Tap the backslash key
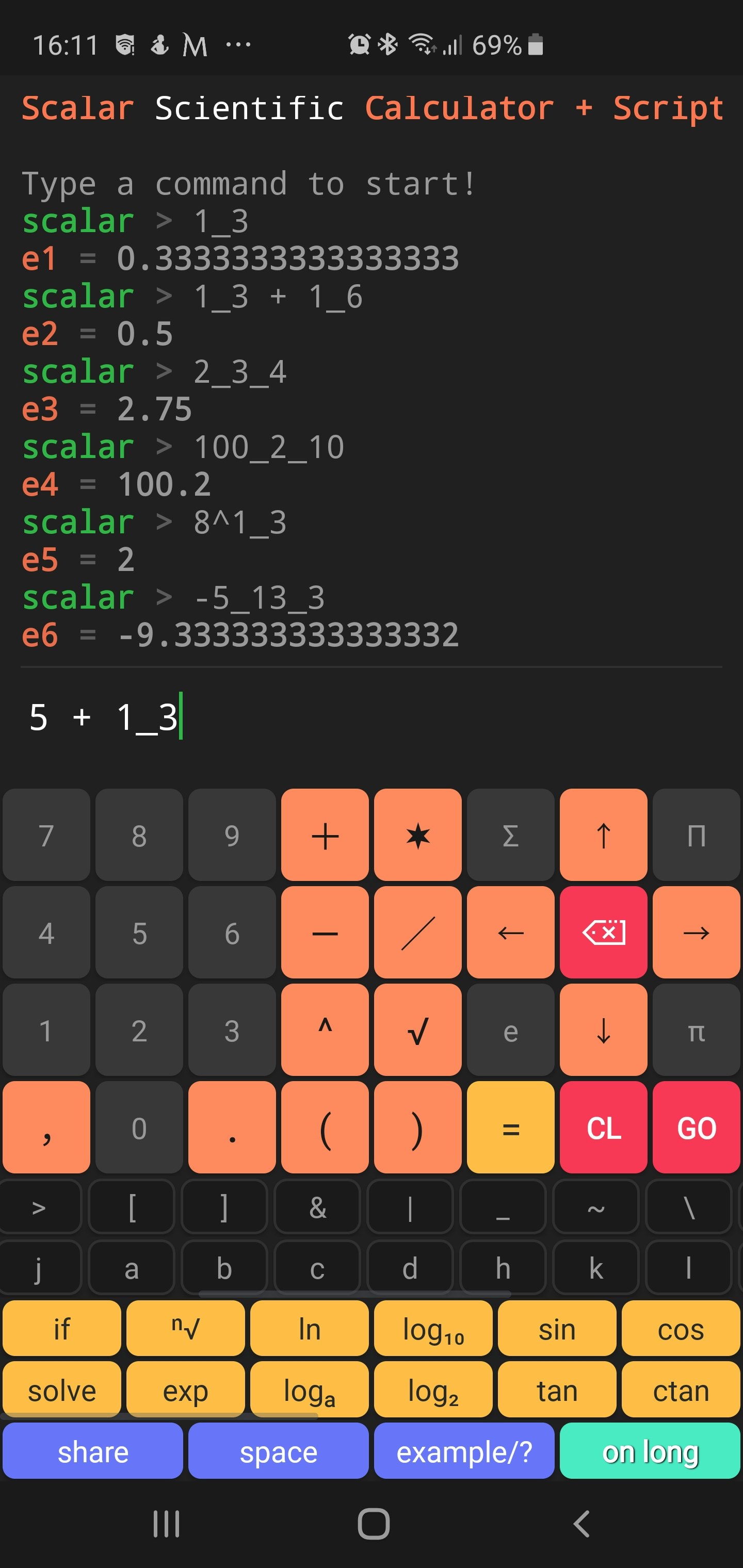Image resolution: width=743 pixels, height=1568 pixels. coord(688,1206)
